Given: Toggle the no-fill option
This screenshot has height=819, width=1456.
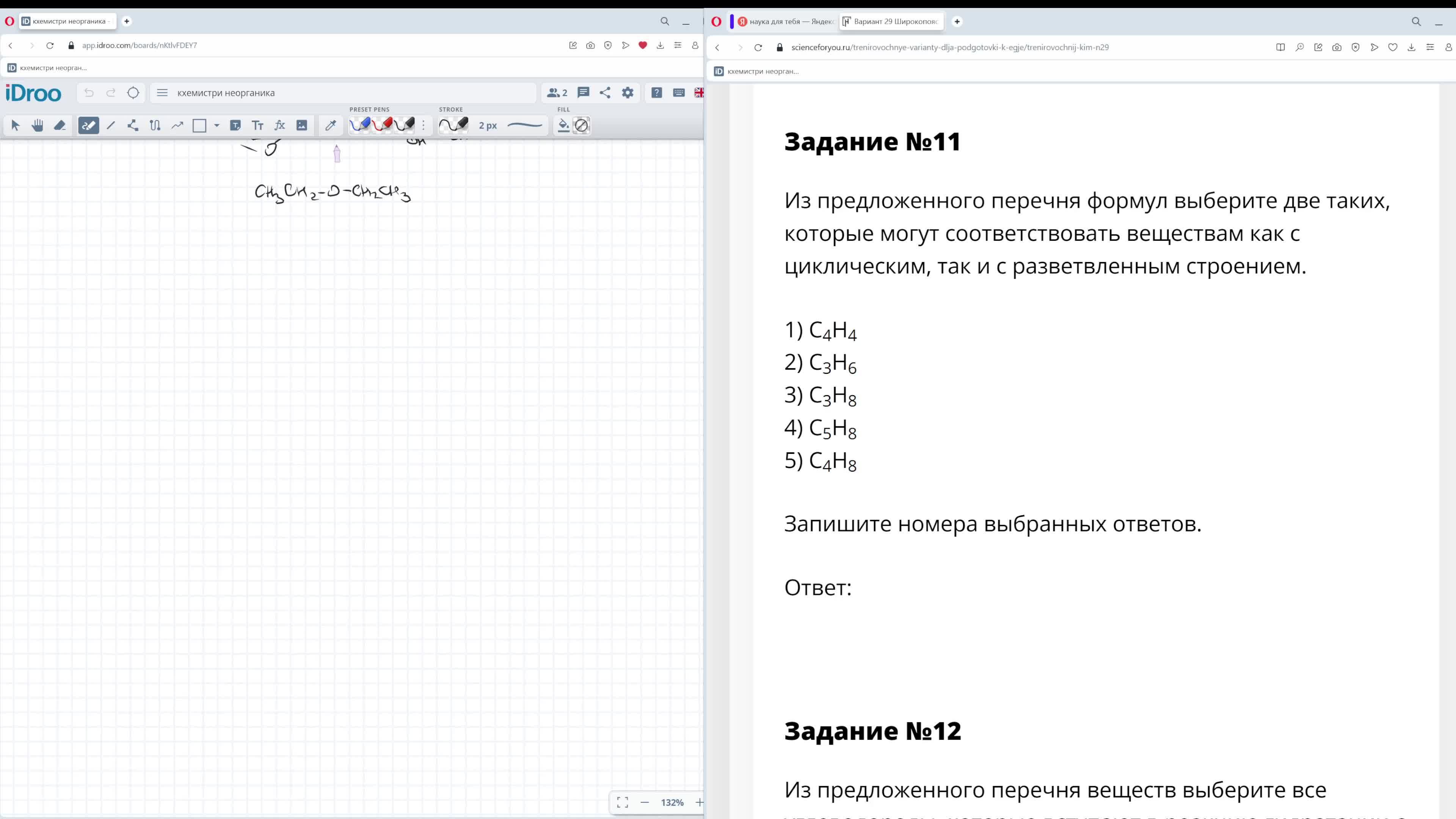Looking at the screenshot, I should (581, 126).
